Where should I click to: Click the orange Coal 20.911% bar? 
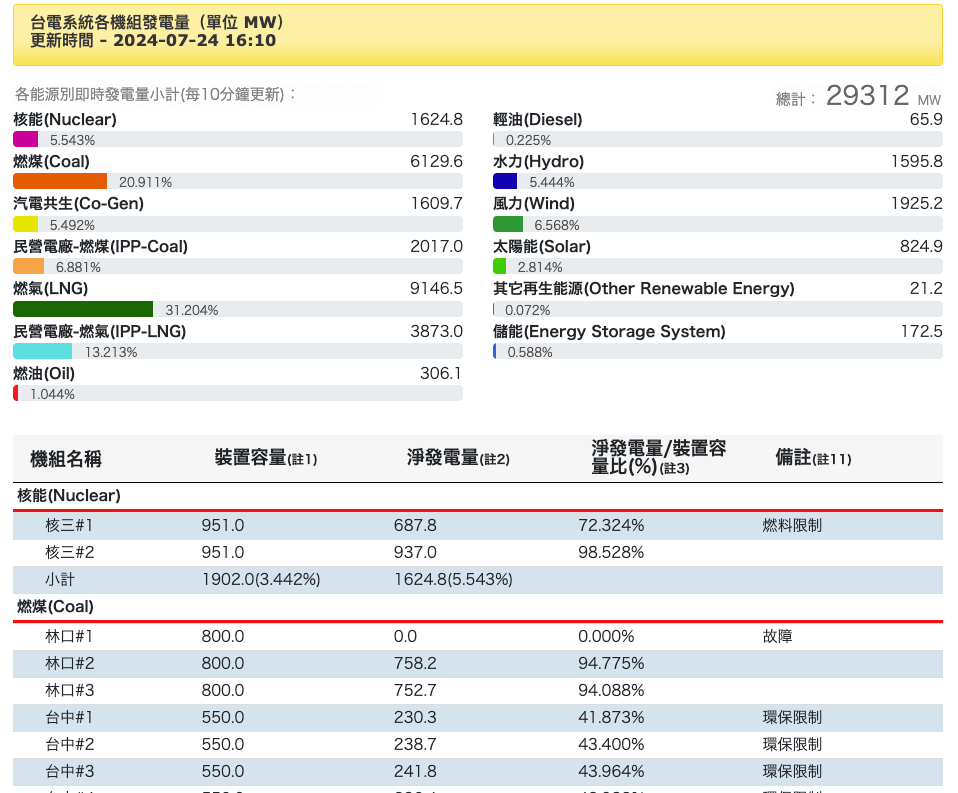point(60,181)
